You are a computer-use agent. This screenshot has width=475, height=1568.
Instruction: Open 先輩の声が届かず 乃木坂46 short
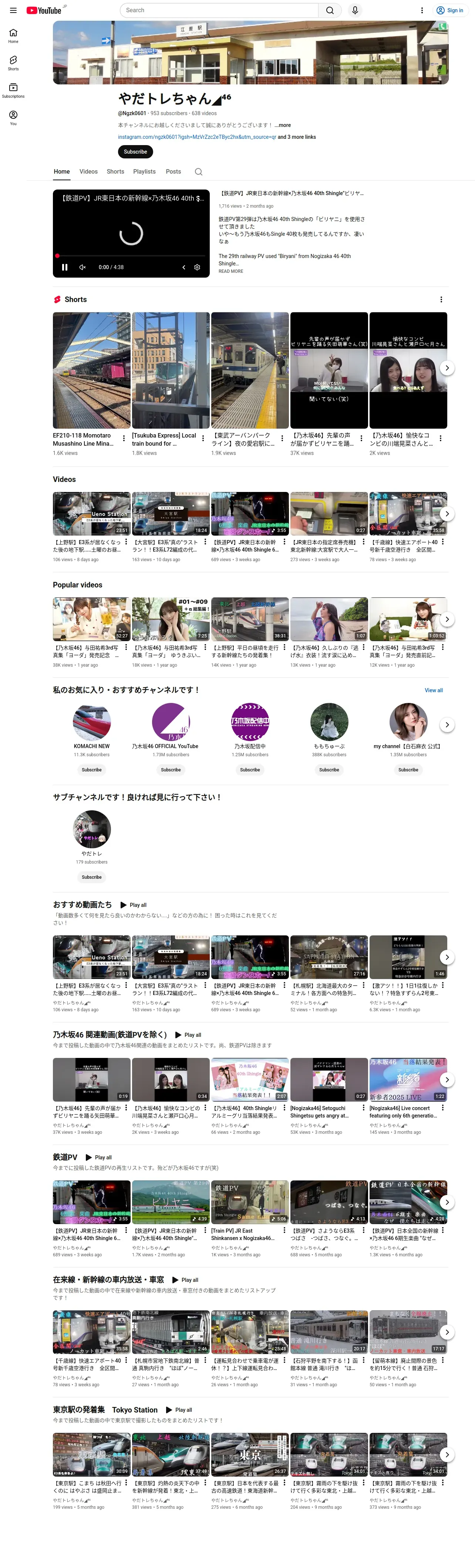point(329,370)
